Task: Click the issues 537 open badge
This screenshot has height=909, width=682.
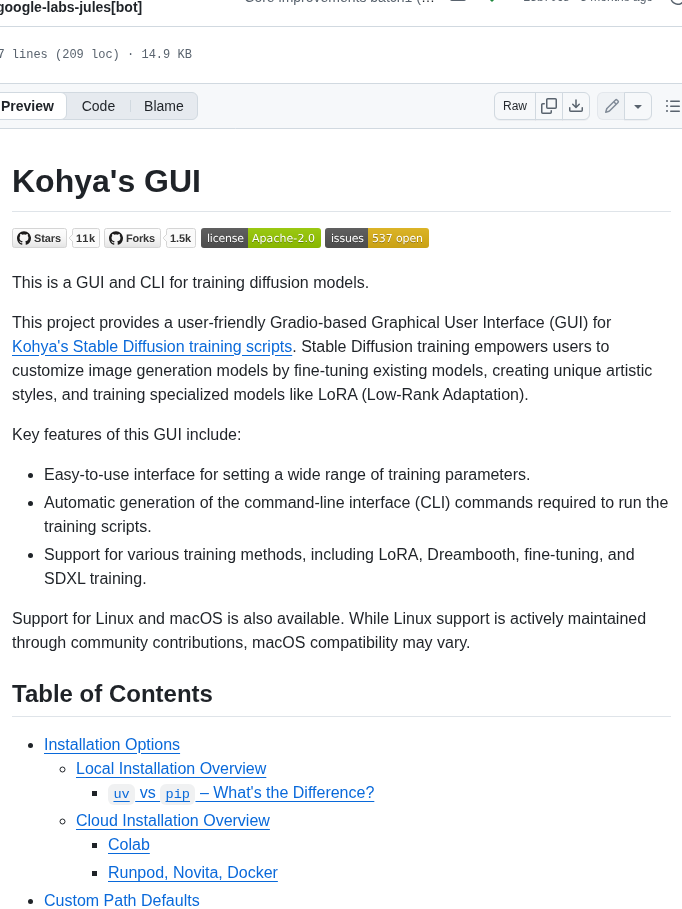Action: point(377,238)
